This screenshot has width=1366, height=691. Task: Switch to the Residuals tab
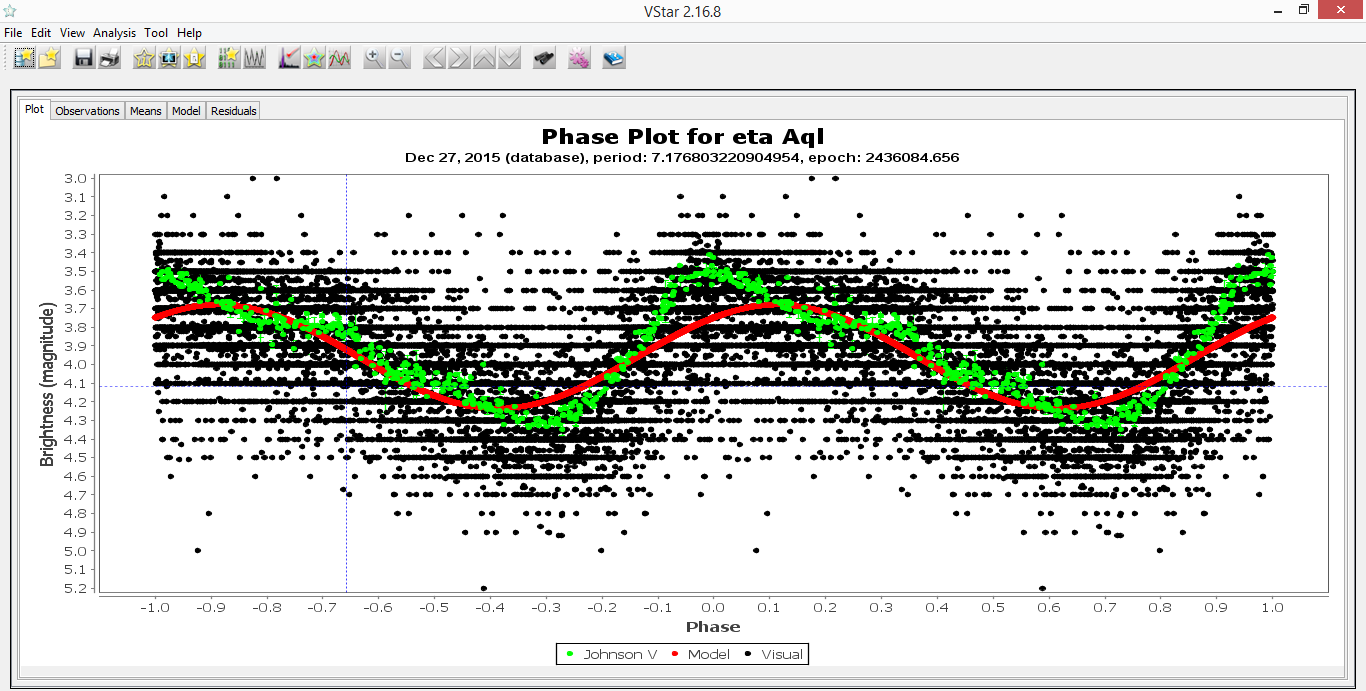[234, 111]
